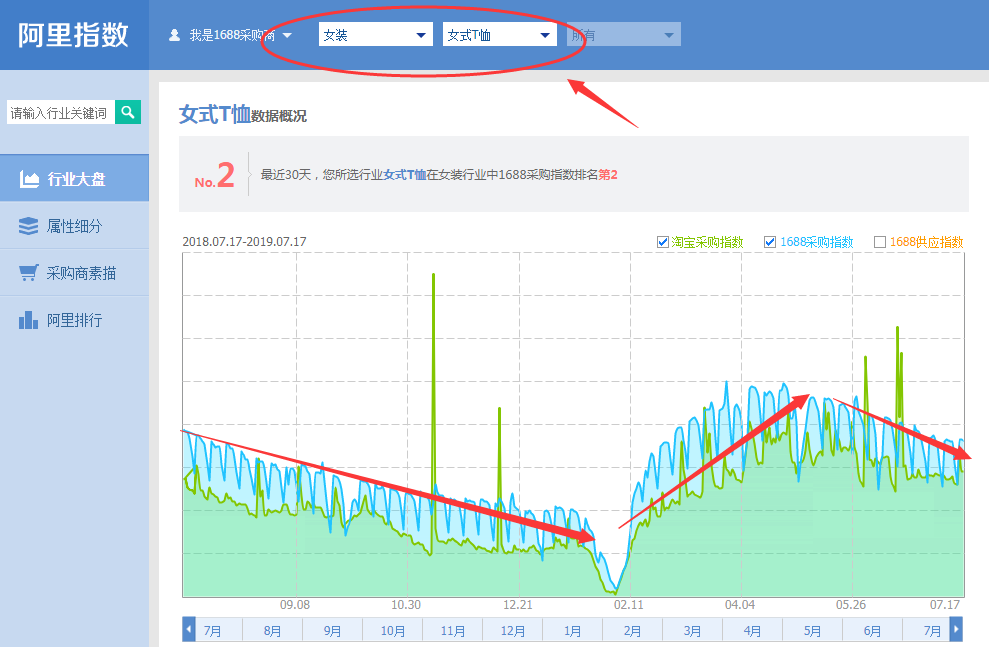Viewport: 989px width, 647px height.
Task: Select 6月 on the month timeline
Action: 872,631
